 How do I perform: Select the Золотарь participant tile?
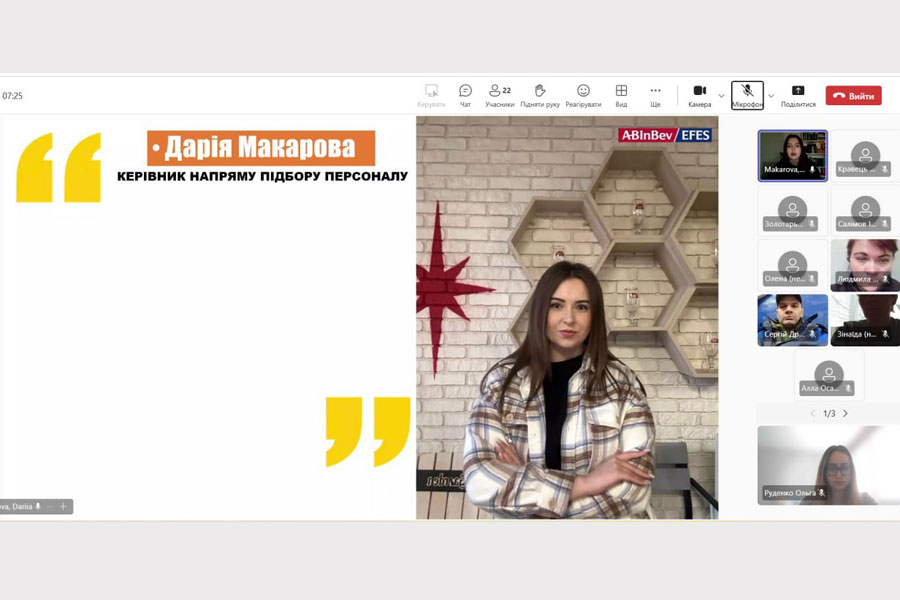click(793, 211)
